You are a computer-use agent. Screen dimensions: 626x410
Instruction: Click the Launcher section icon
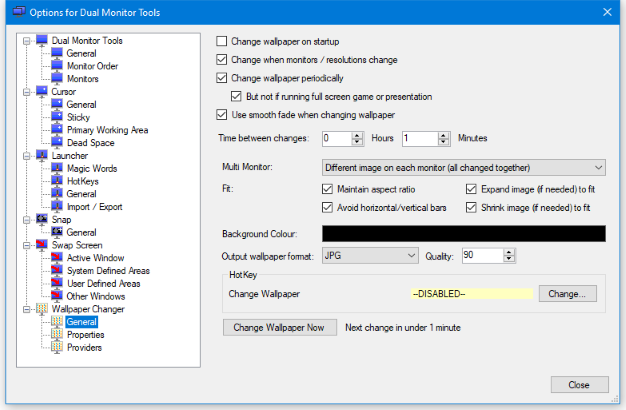point(42,155)
